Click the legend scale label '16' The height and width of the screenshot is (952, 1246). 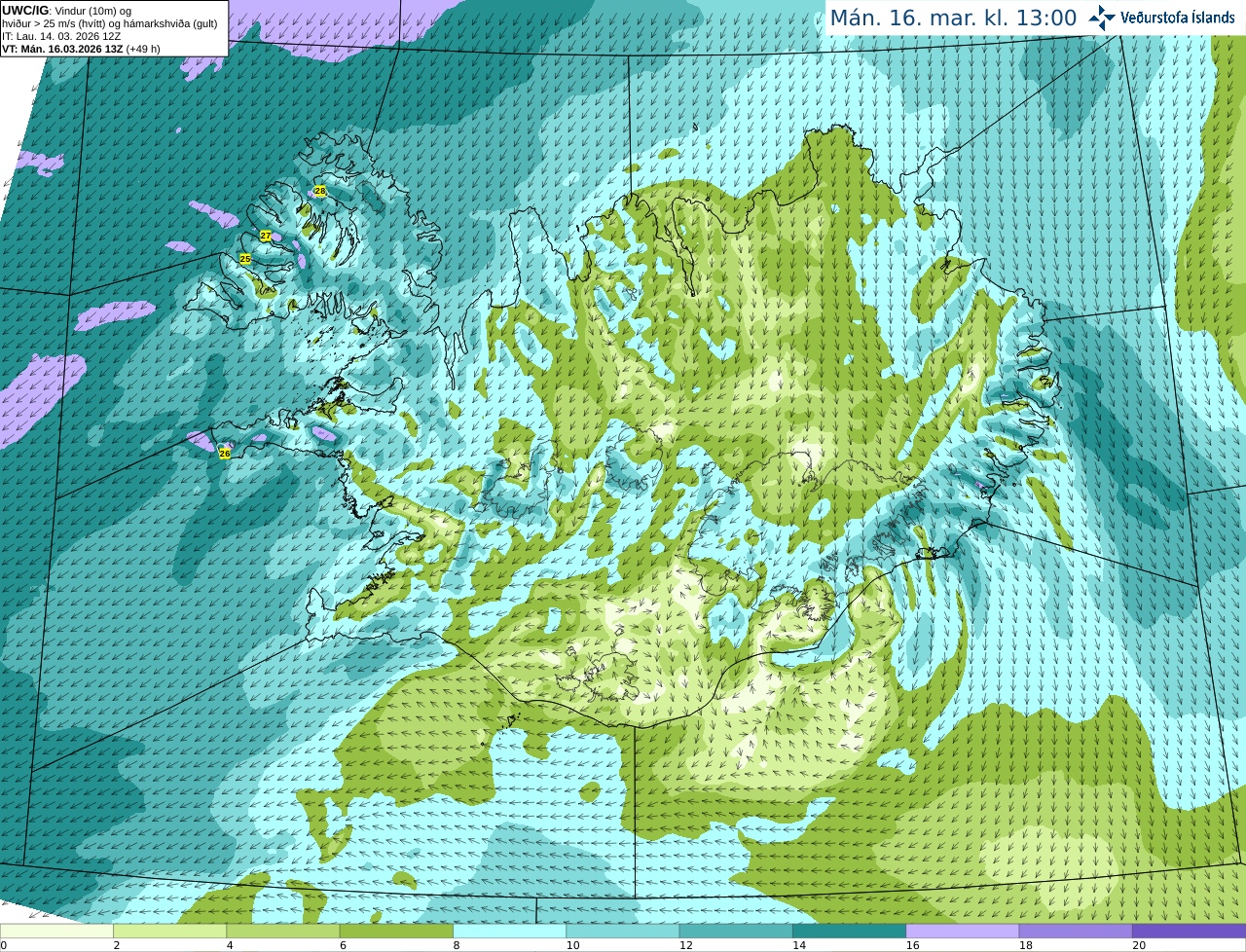click(x=912, y=945)
